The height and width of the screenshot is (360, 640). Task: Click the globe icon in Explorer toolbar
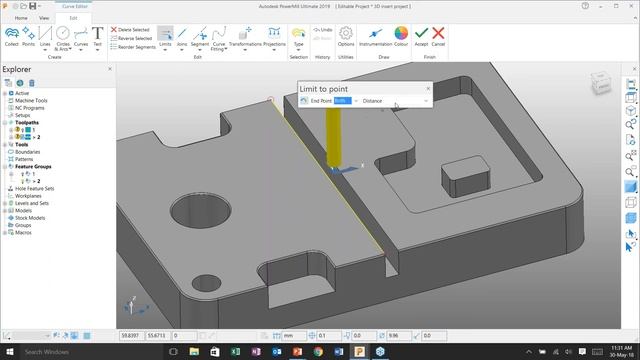(x=20, y=83)
